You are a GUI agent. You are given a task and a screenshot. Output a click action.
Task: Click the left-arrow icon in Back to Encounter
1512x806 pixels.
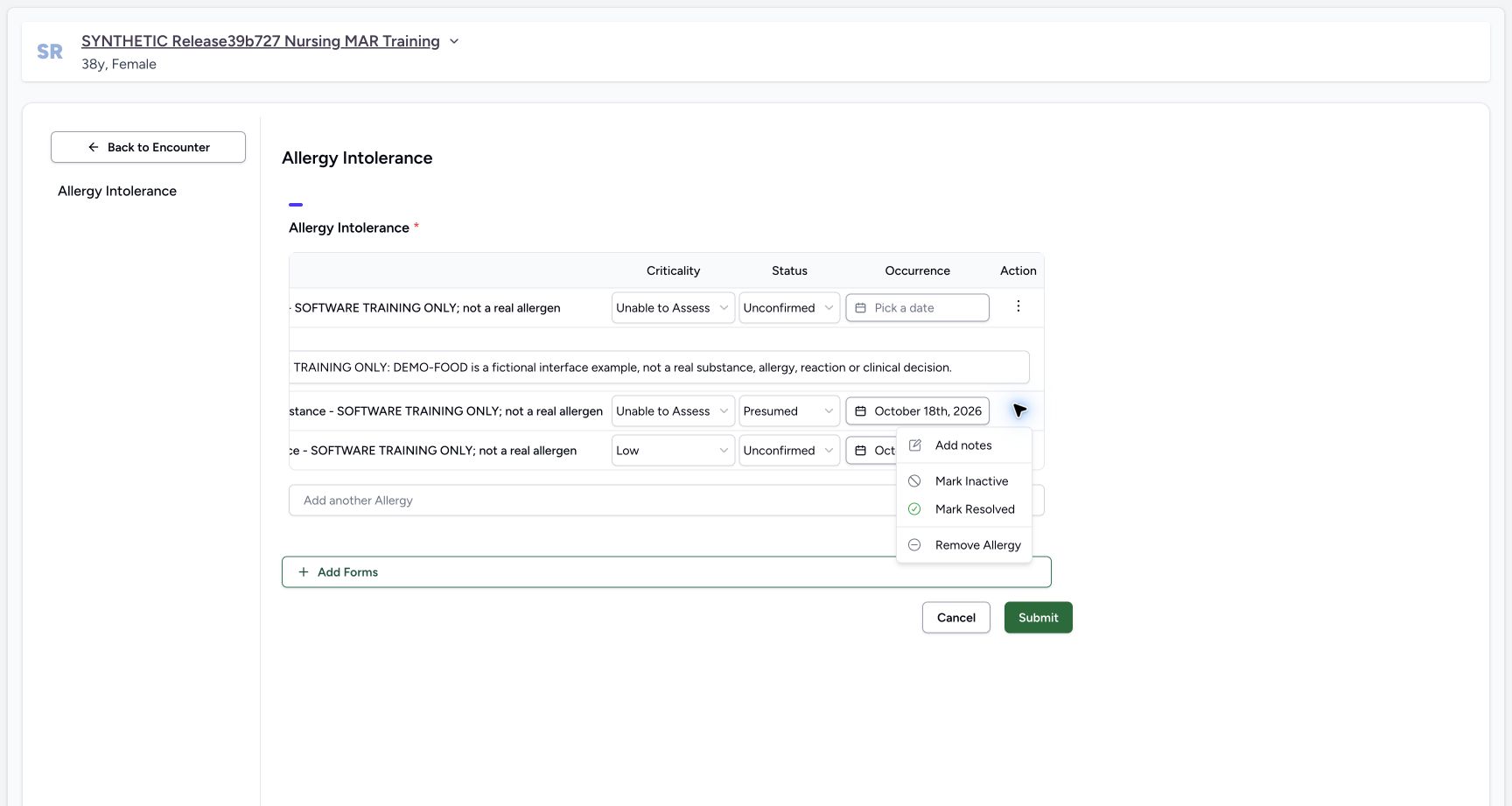tap(94, 147)
